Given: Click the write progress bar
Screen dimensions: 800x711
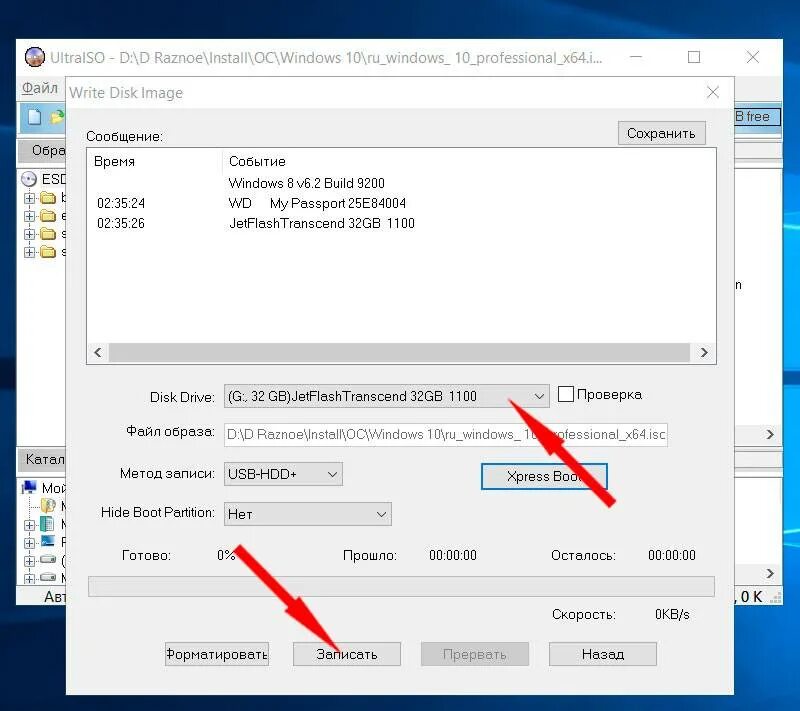Looking at the screenshot, I should click(x=401, y=587).
